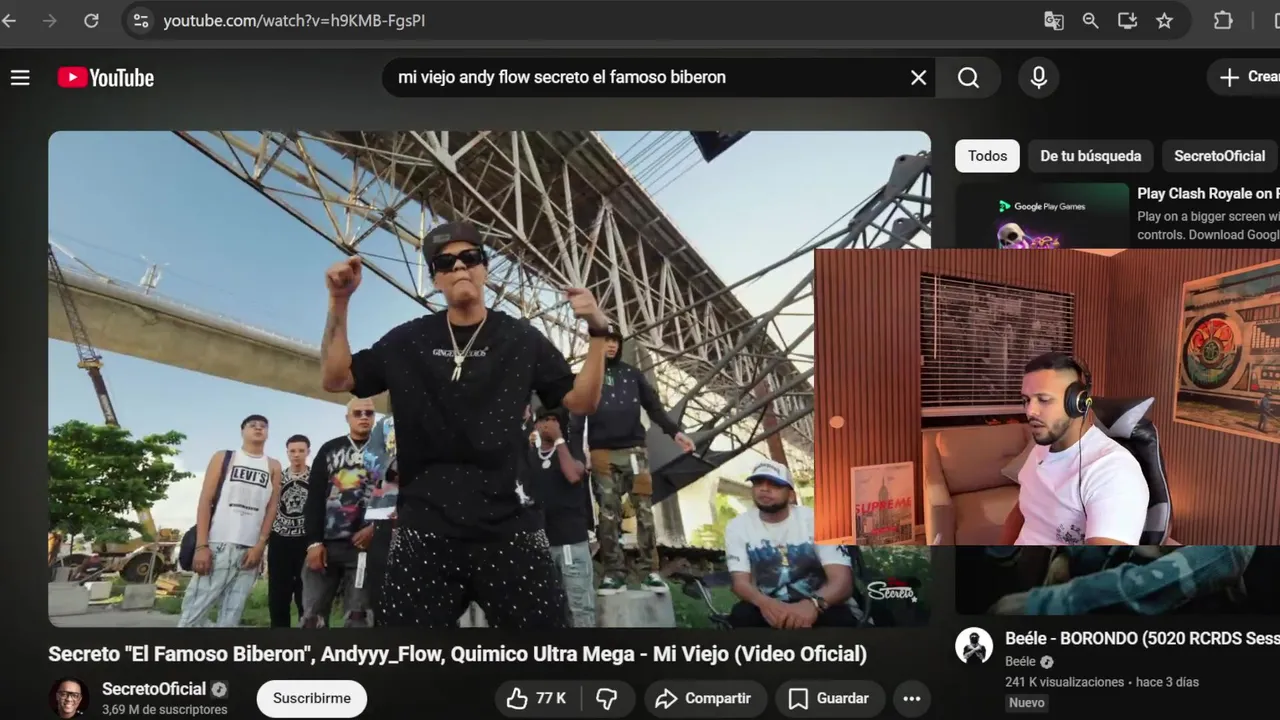
Task: Open SecretoOficial channel avatar
Action: [x=68, y=698]
